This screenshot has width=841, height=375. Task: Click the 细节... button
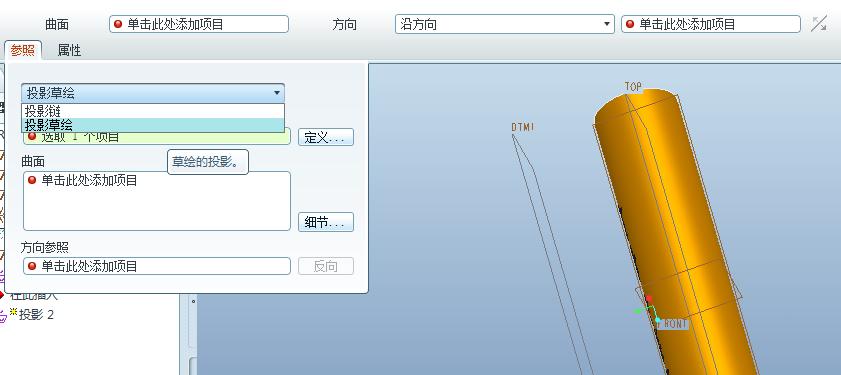click(x=326, y=222)
